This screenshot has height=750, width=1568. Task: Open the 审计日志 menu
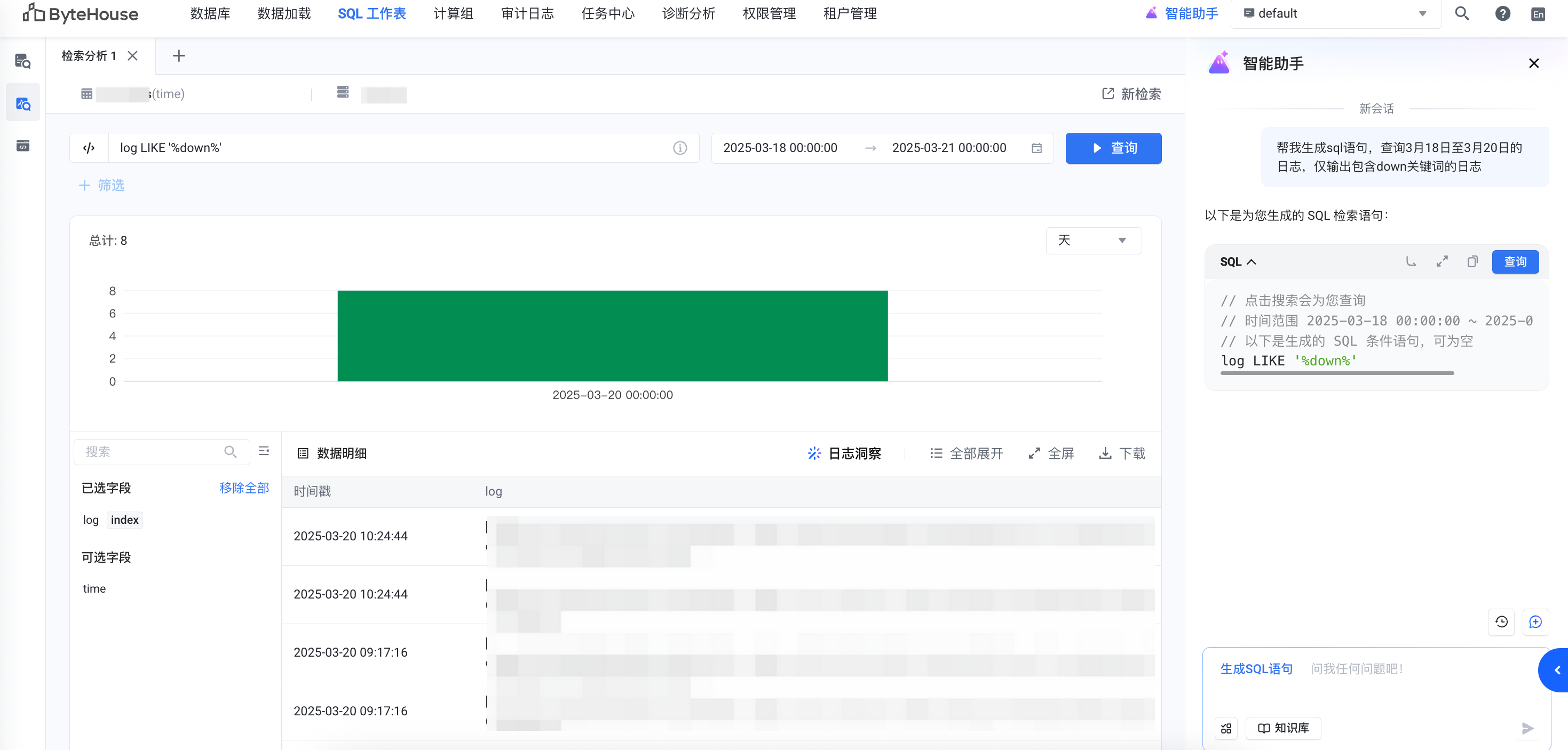coord(527,13)
